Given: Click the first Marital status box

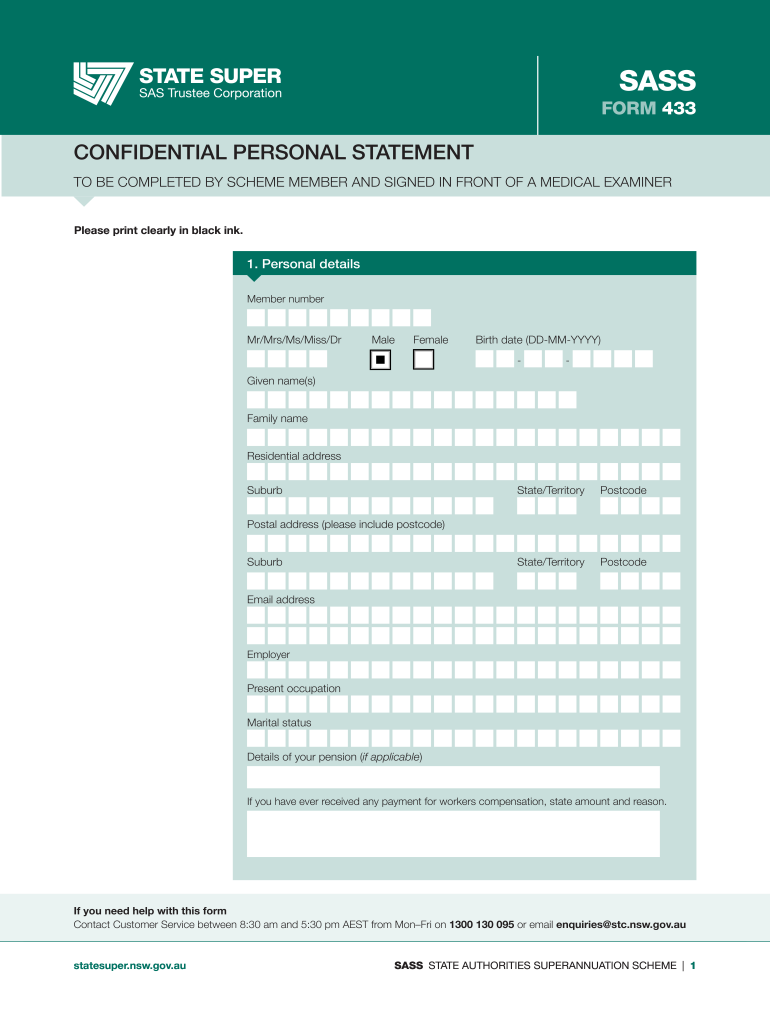Looking at the screenshot, I should tap(256, 738).
